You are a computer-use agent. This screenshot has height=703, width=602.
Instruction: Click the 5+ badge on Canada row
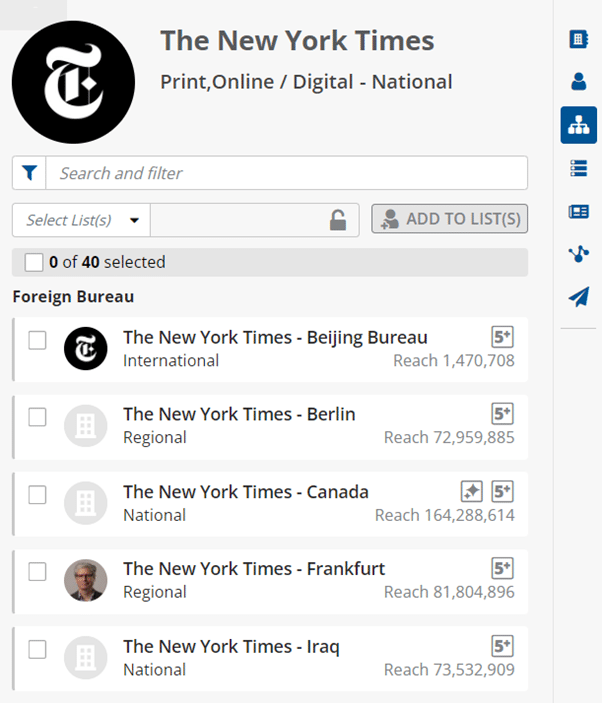click(502, 491)
